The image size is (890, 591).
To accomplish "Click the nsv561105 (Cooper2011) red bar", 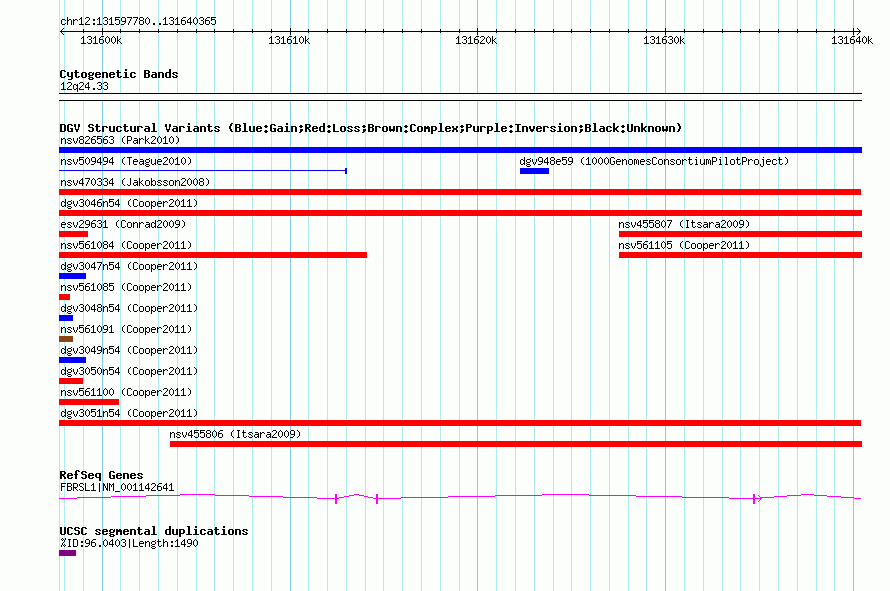I will tap(740, 255).
